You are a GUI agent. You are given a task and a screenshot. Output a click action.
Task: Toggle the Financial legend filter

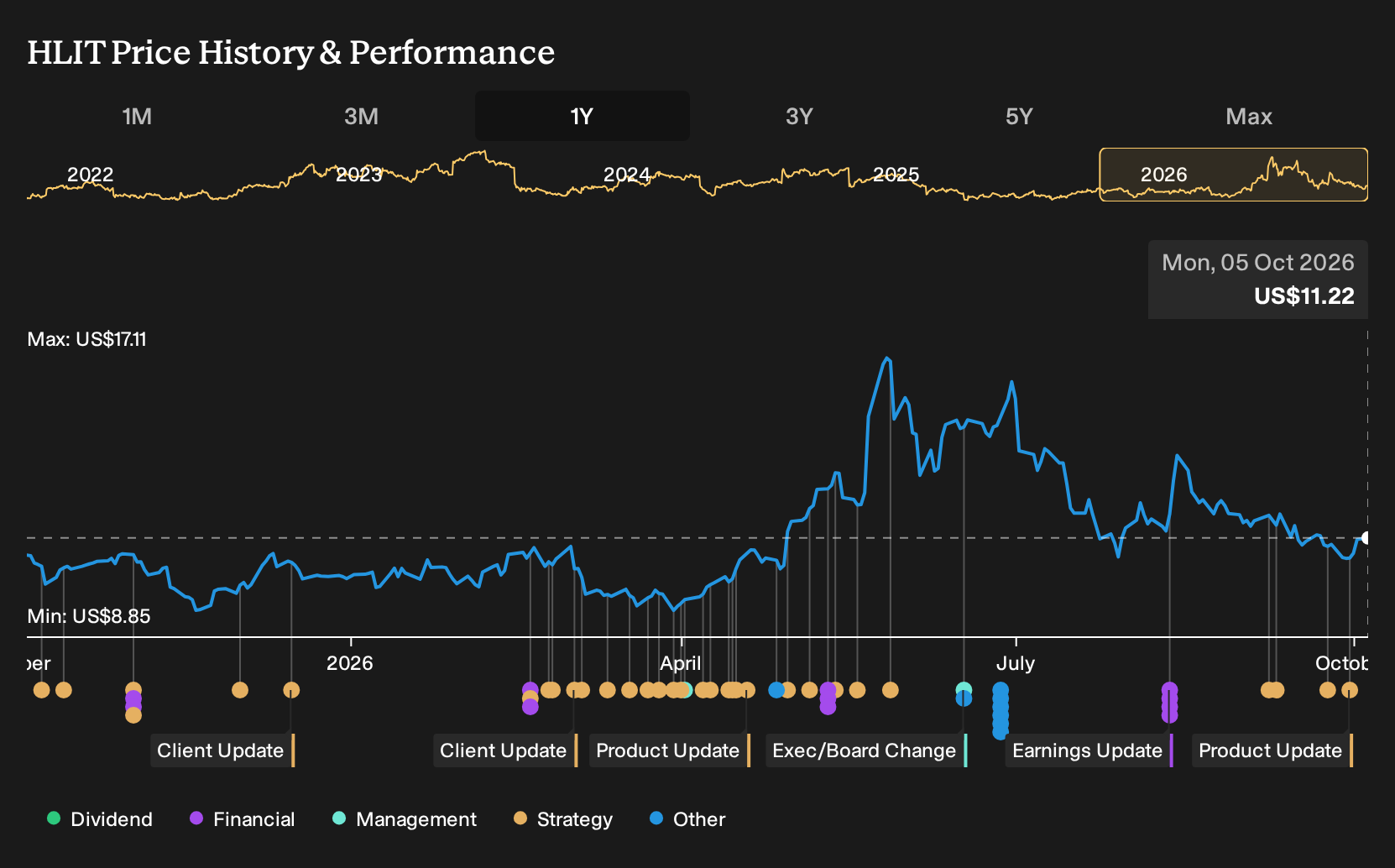pyautogui.click(x=243, y=819)
